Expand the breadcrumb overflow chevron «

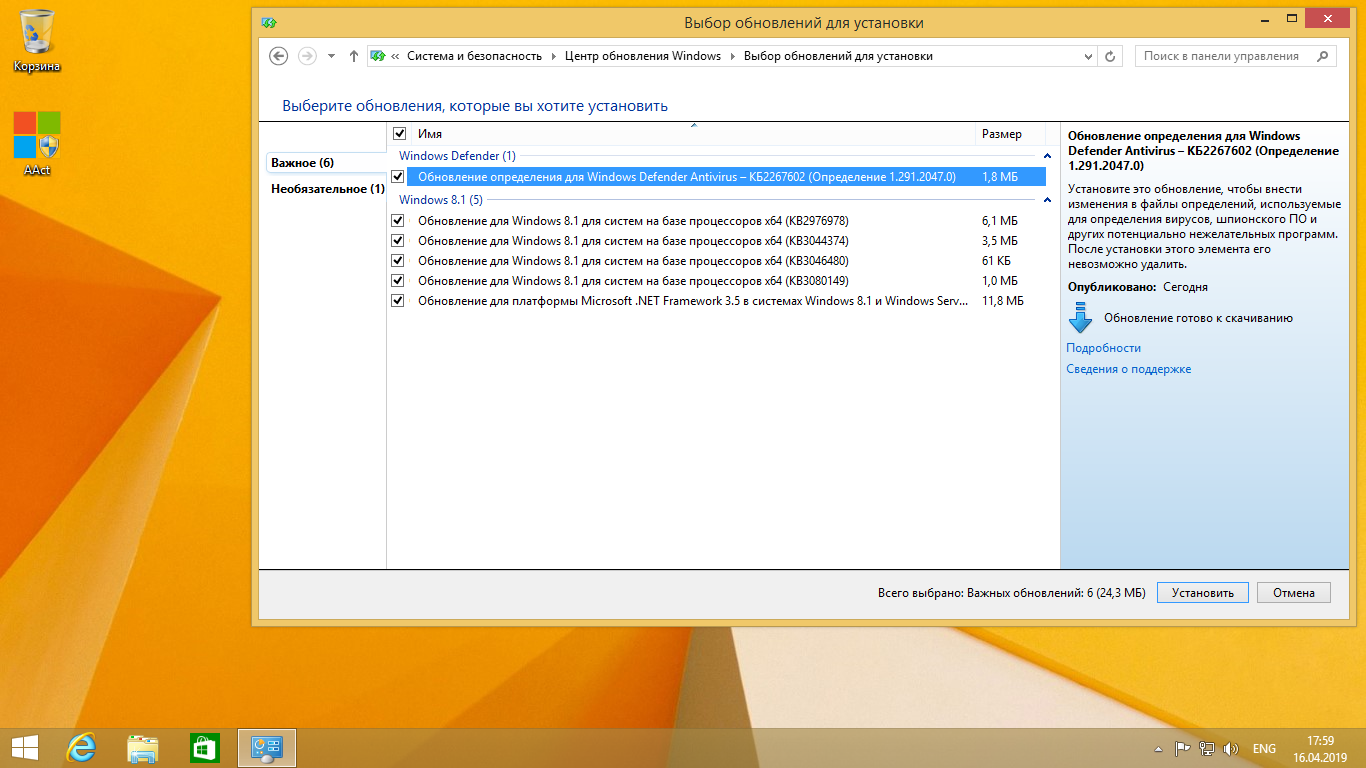tap(396, 56)
